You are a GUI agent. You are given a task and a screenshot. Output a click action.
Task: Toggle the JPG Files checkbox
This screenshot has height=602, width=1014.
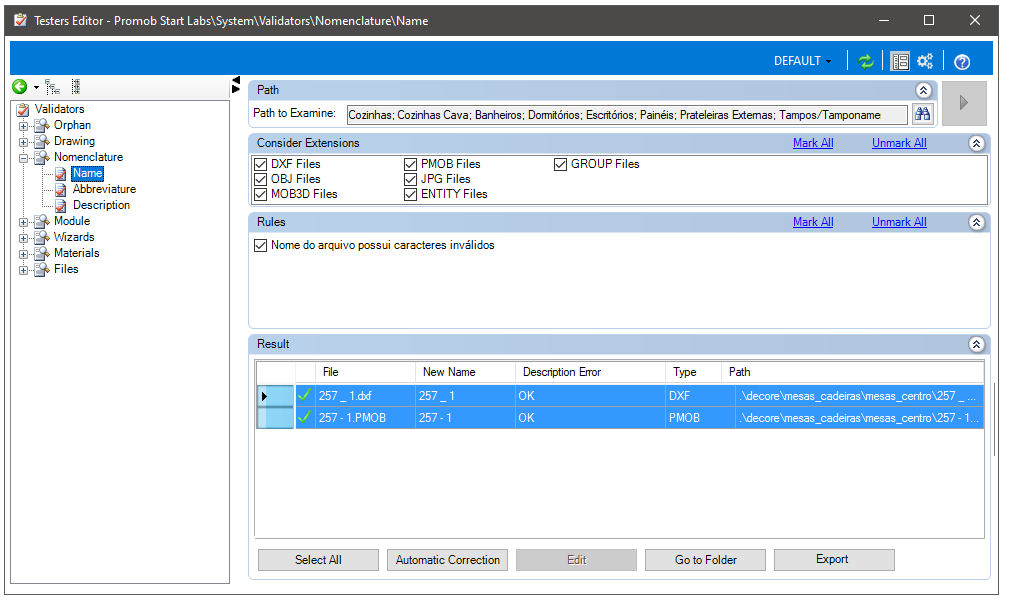point(411,179)
